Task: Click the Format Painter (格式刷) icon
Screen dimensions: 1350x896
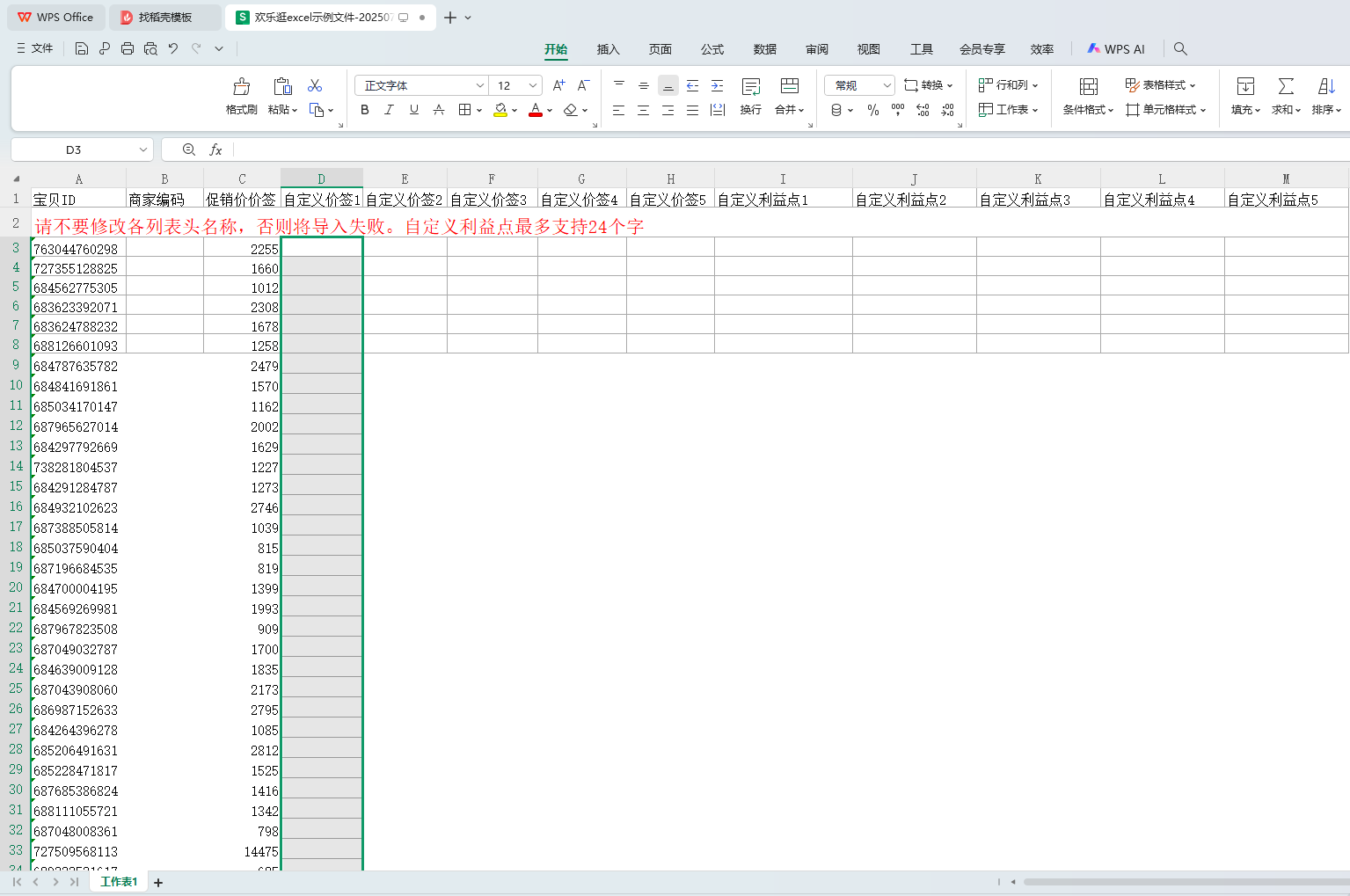Action: [241, 87]
